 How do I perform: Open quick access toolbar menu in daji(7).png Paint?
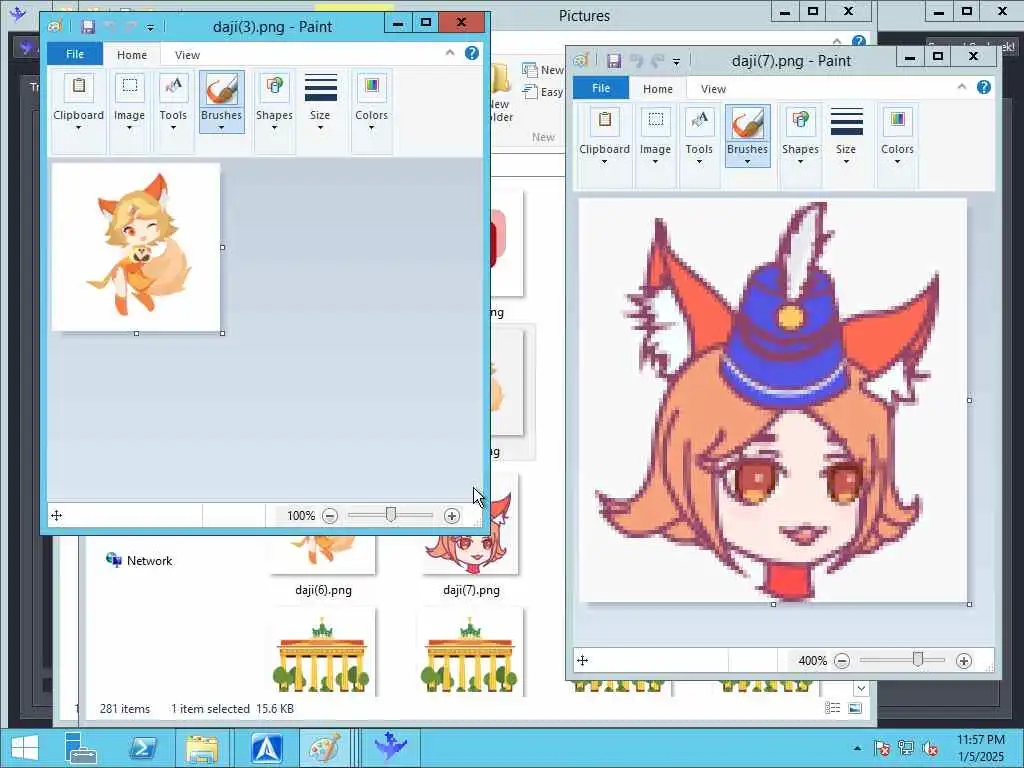[x=677, y=61]
